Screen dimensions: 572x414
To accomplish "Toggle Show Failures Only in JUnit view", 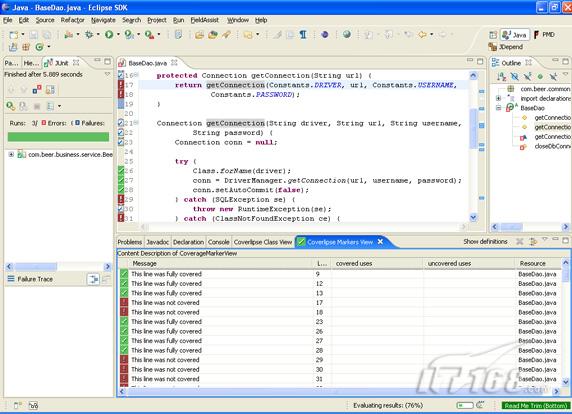I will 37,89.
